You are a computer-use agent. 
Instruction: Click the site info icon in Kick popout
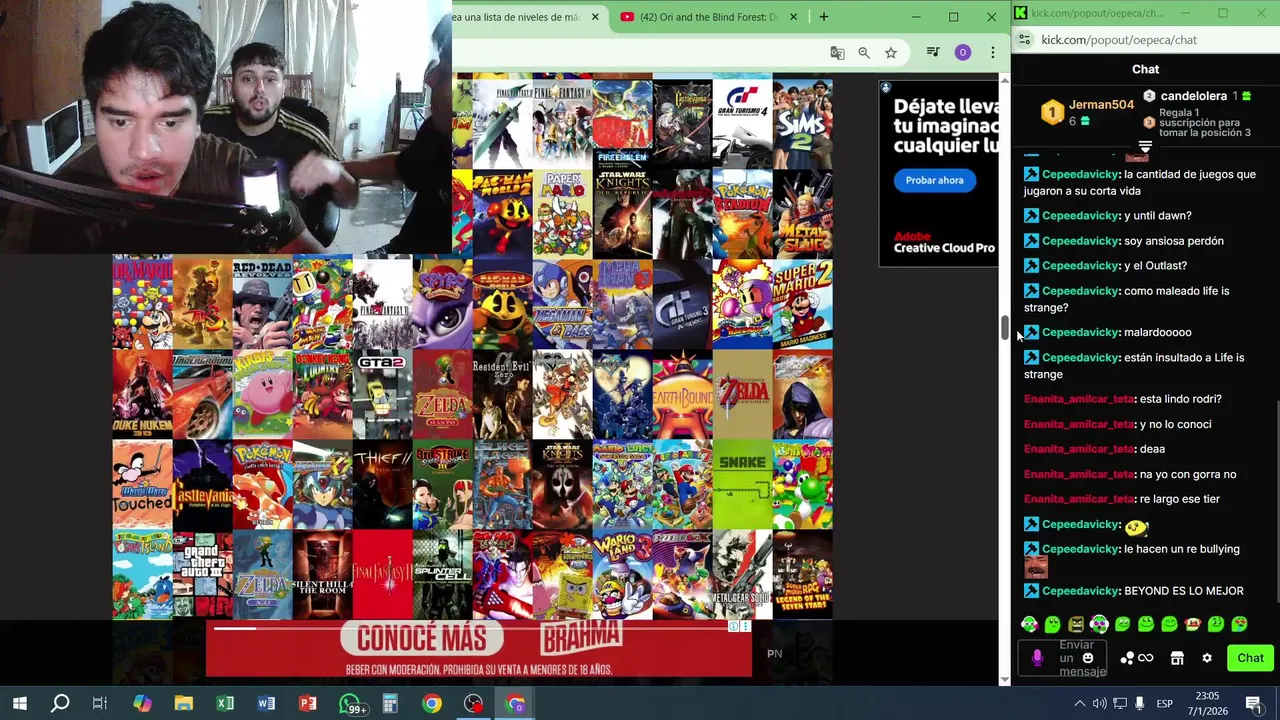[x=1024, y=40]
